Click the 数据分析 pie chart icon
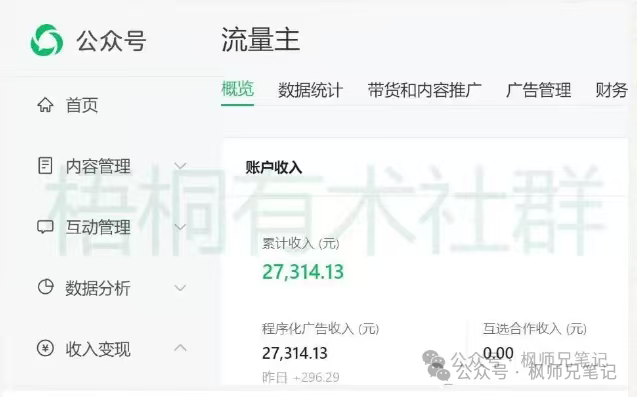This screenshot has height=397, width=637. (45, 287)
